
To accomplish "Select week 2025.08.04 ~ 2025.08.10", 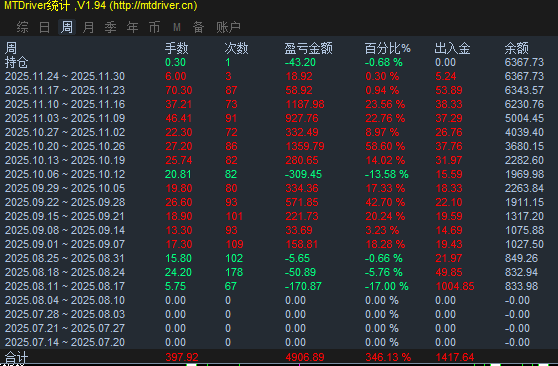I will click(65, 300).
